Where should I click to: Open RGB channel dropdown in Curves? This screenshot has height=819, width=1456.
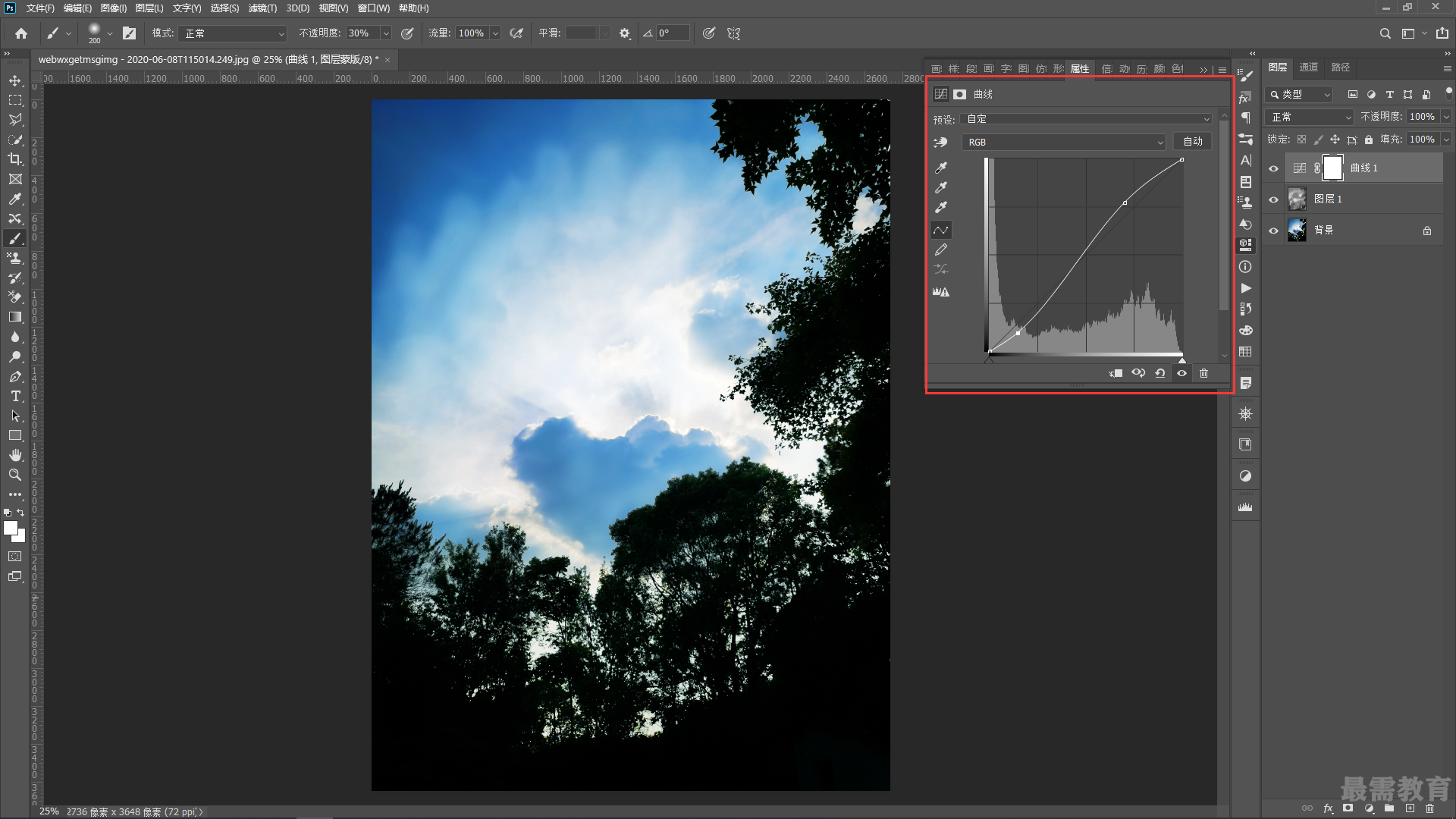pyautogui.click(x=1064, y=143)
